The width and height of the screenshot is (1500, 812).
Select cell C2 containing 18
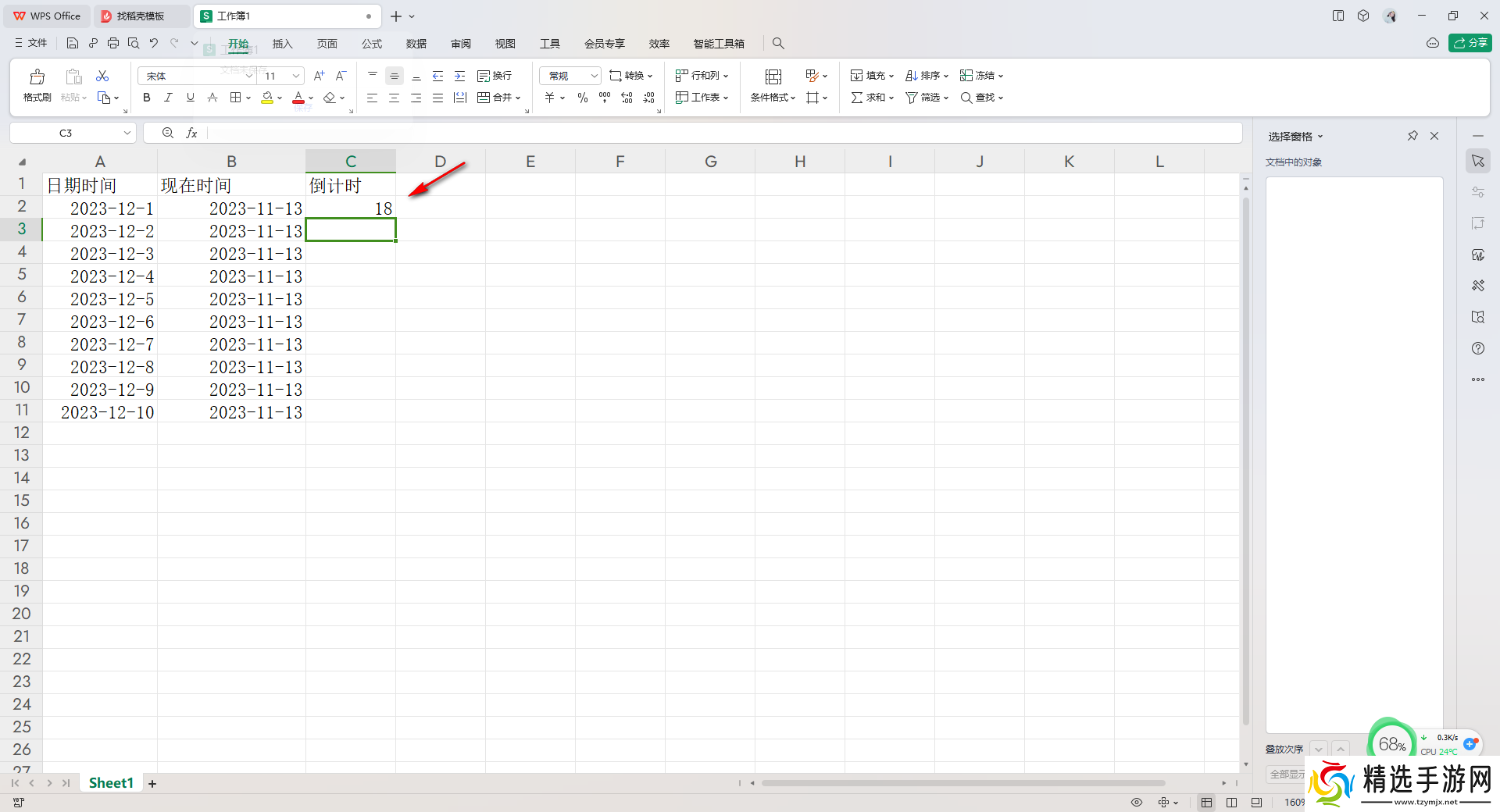351,208
